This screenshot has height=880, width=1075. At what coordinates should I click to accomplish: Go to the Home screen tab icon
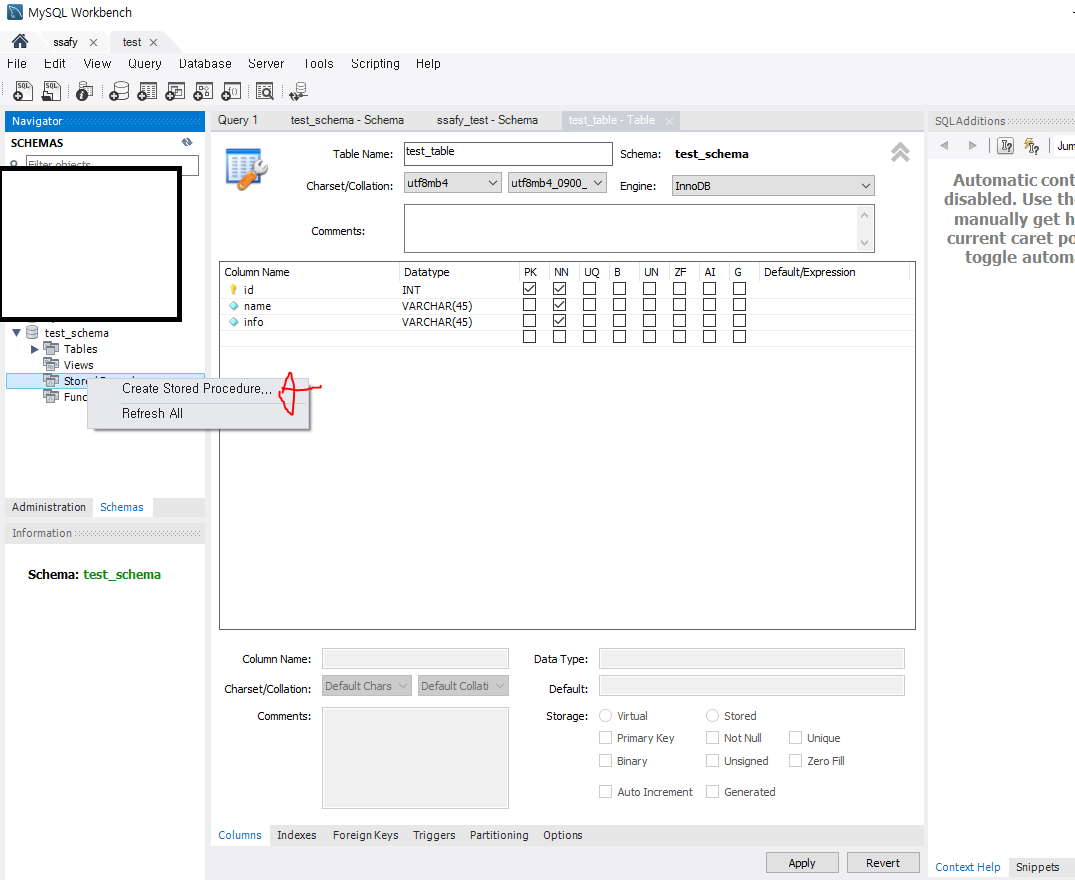click(x=20, y=42)
